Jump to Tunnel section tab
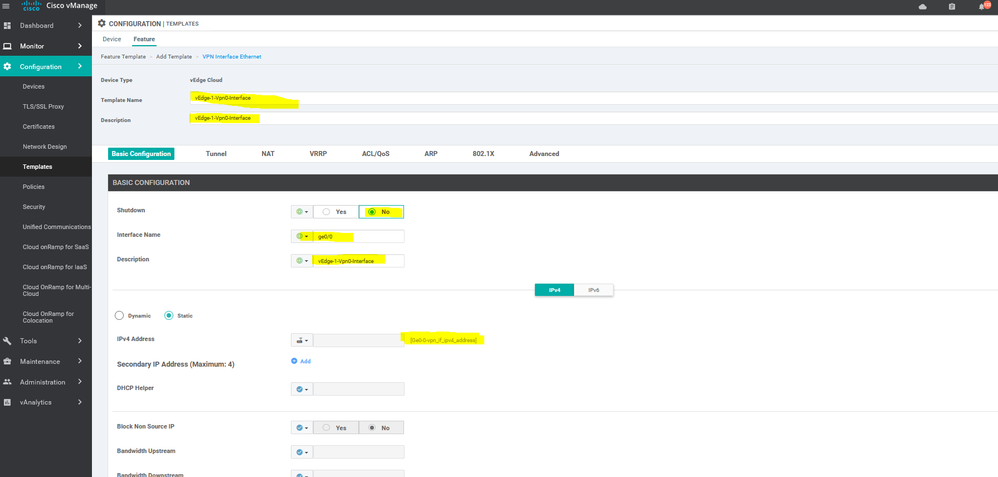The width and height of the screenshot is (998, 477). coord(216,153)
